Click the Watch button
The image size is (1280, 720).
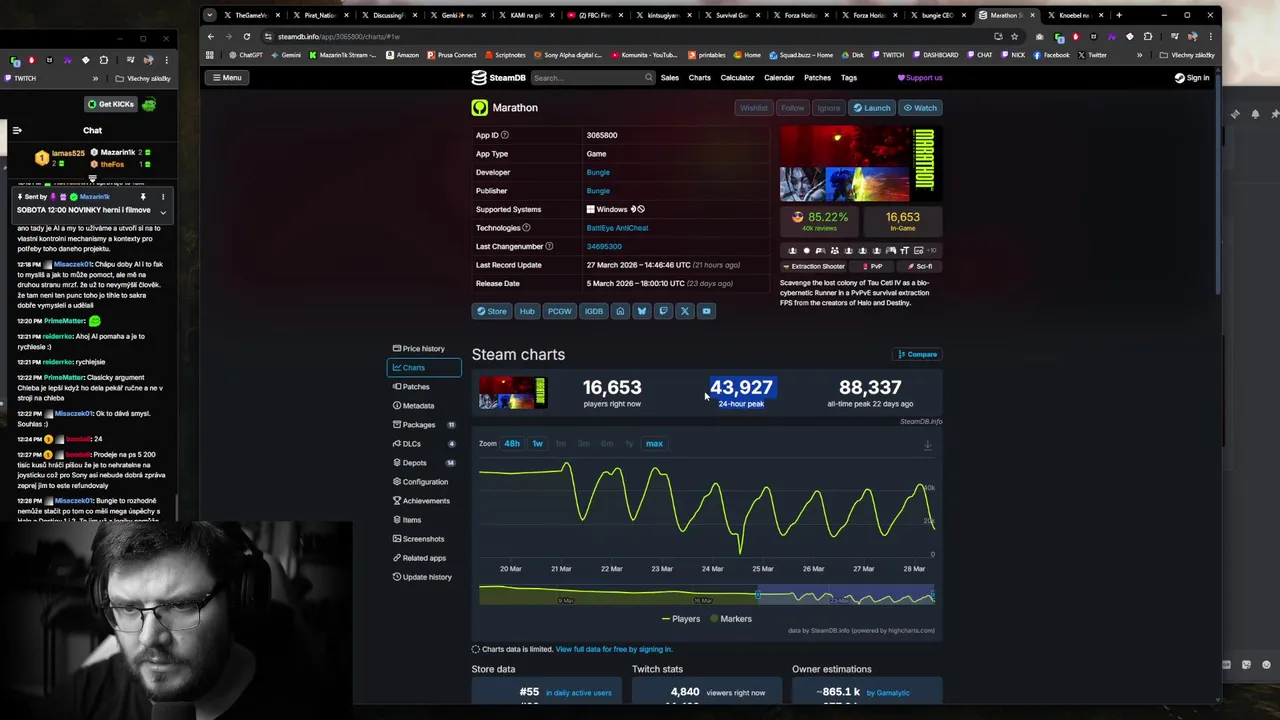[920, 108]
